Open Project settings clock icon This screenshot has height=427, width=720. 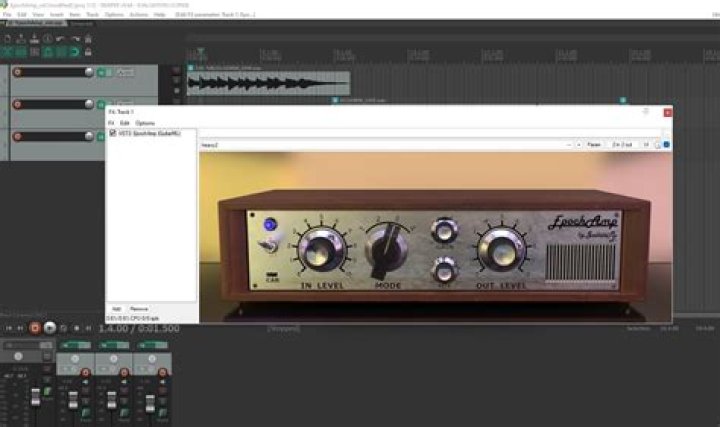pos(48,39)
